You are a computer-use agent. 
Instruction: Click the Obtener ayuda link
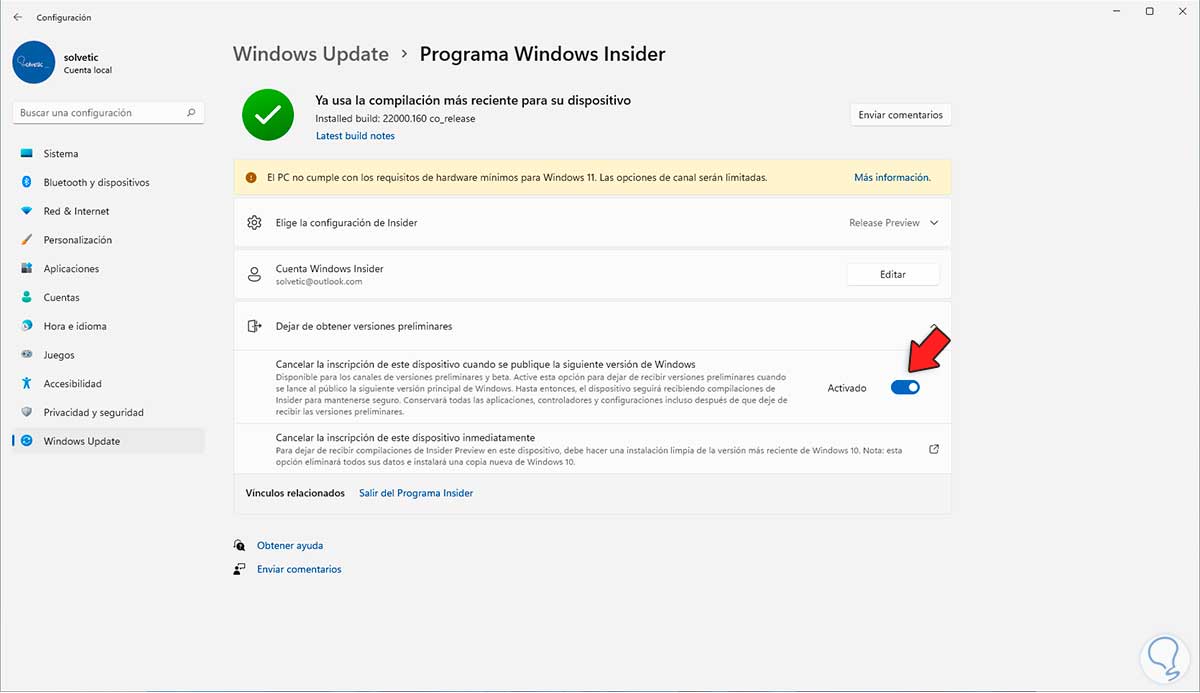click(x=290, y=546)
